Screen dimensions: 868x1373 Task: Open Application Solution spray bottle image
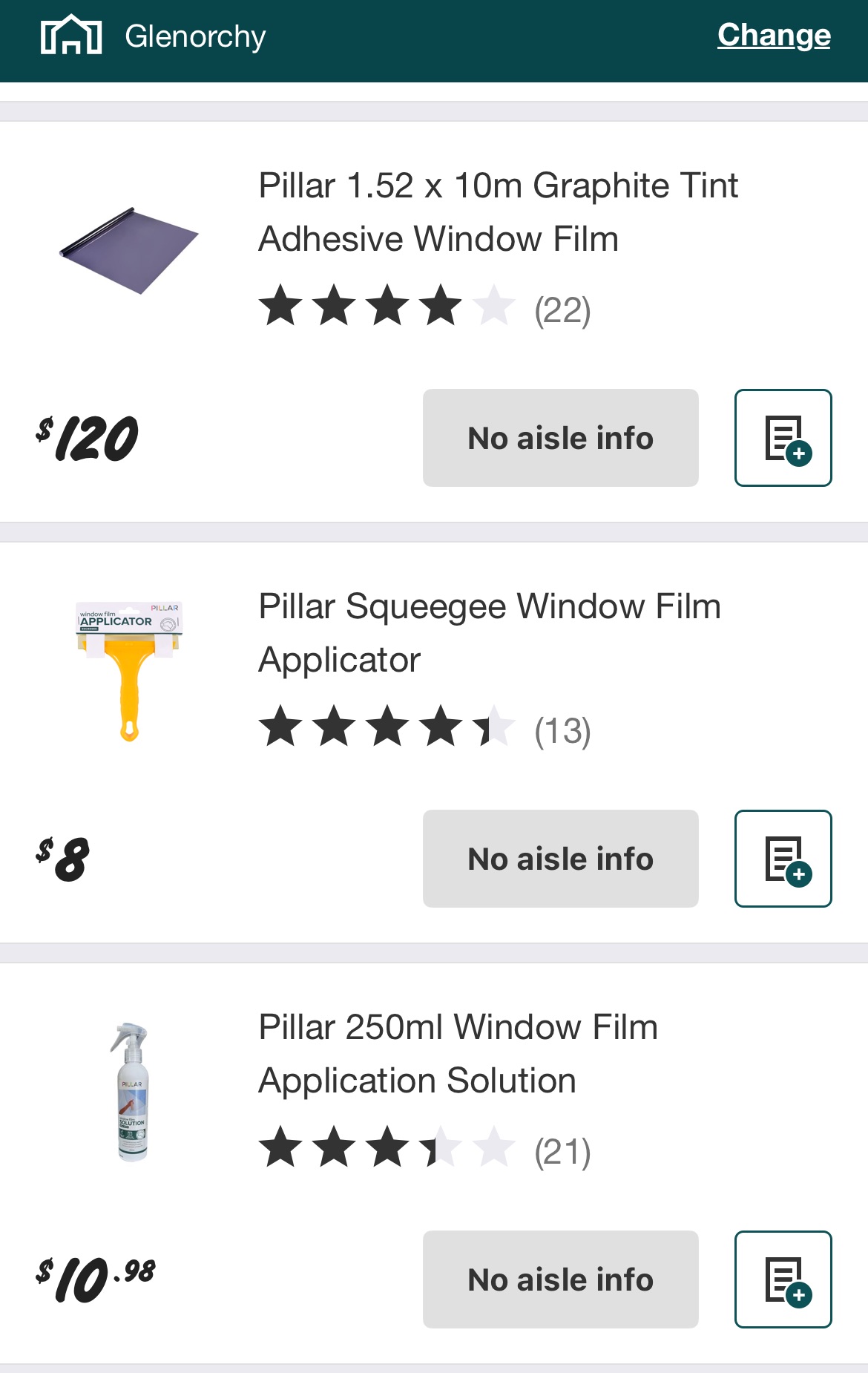tap(132, 1091)
